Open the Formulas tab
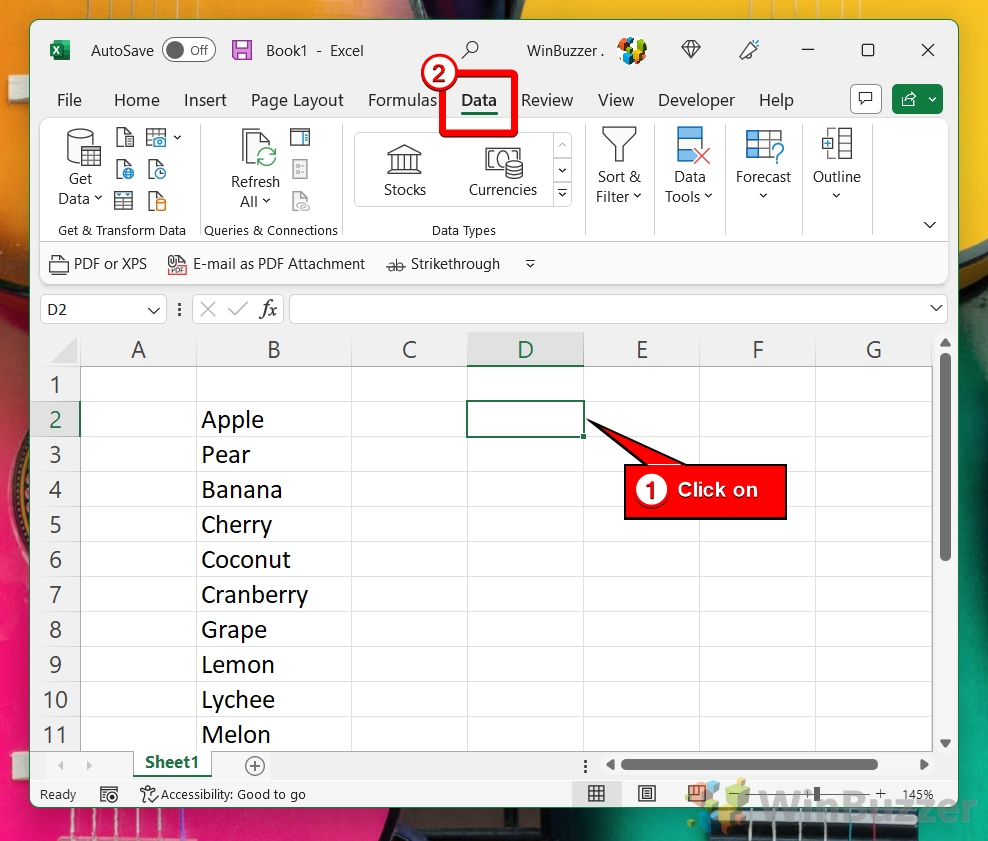Screen dimensions: 988x841 pos(402,100)
